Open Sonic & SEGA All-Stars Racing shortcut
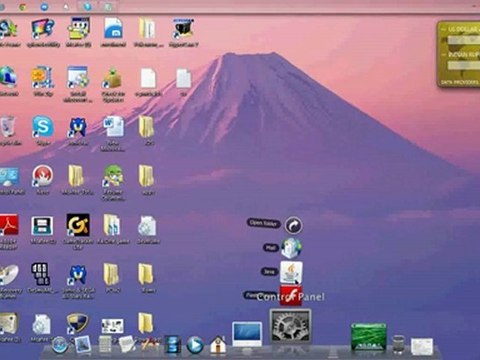This screenshot has width=480, height=360. 78,275
